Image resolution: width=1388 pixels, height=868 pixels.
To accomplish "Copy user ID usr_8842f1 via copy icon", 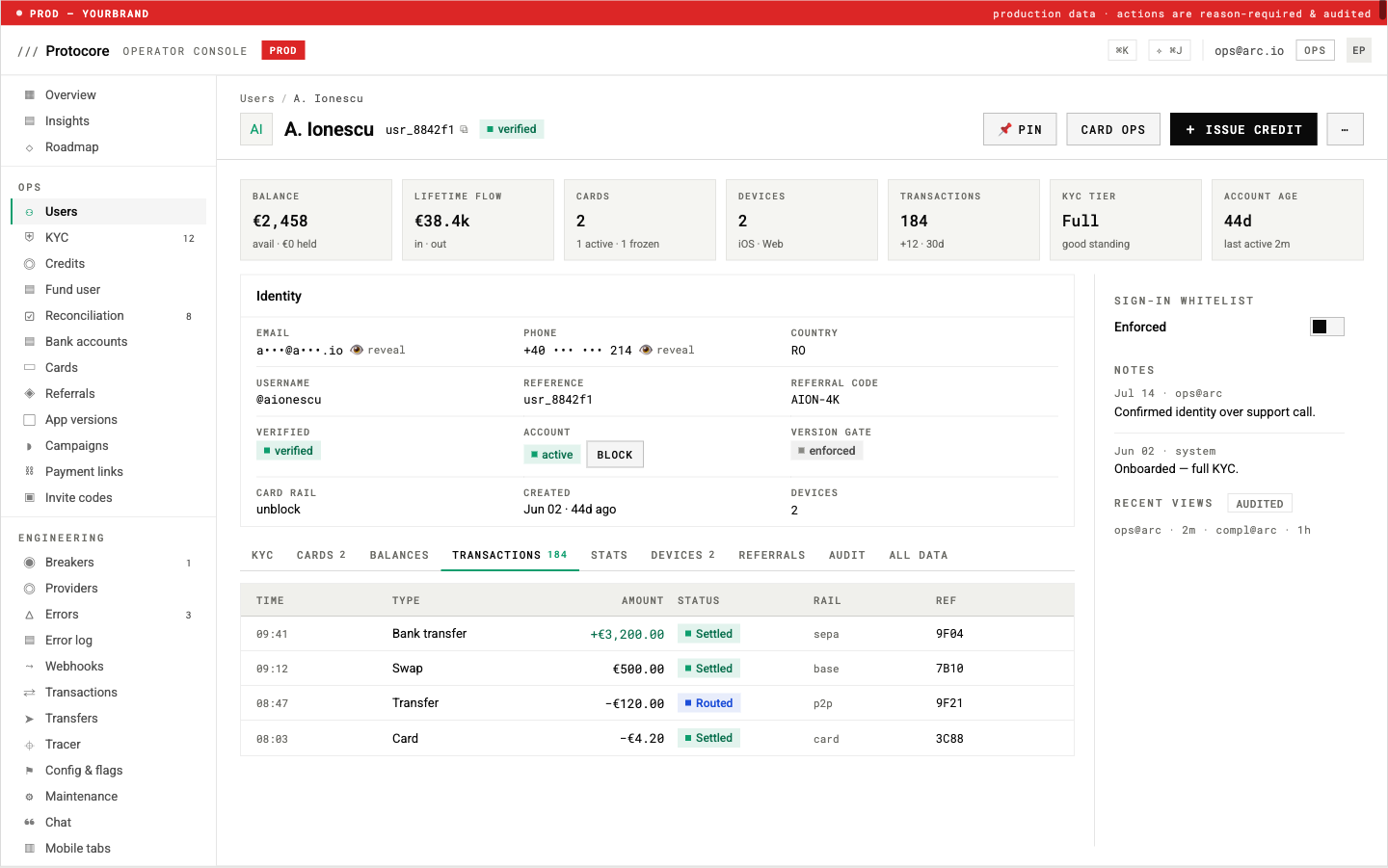I will tap(464, 129).
